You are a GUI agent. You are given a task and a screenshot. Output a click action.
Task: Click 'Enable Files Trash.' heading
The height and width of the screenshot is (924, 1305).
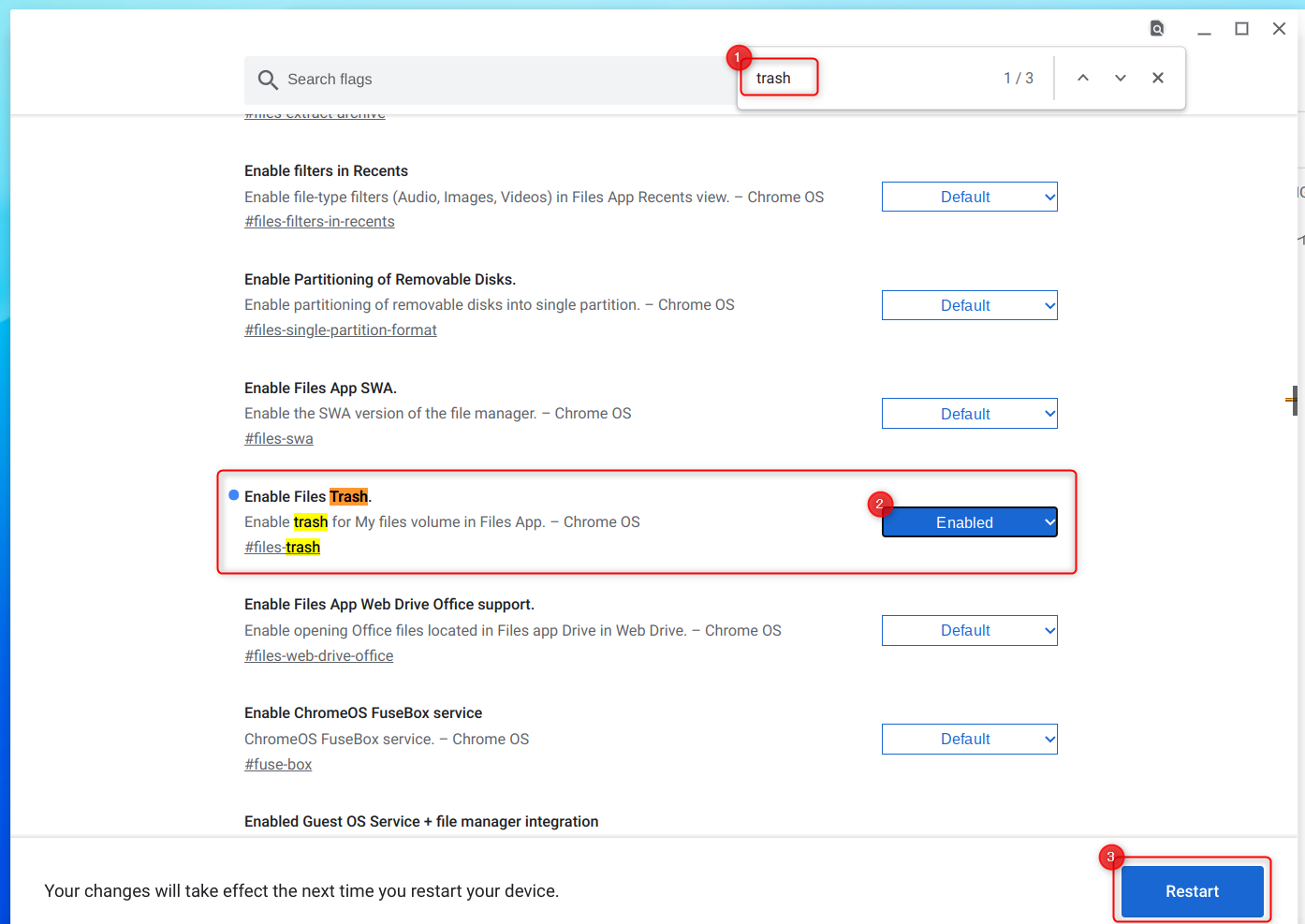(308, 497)
